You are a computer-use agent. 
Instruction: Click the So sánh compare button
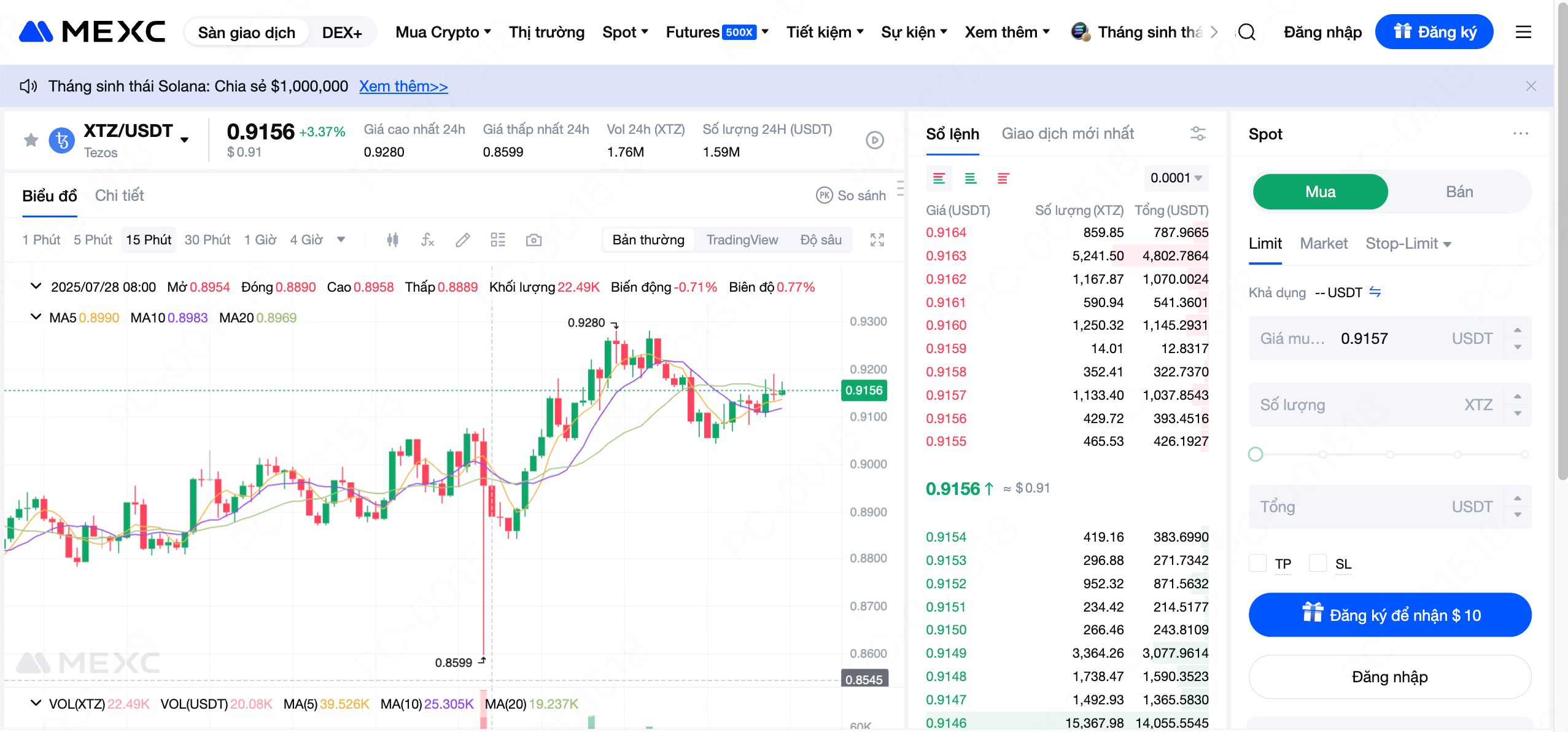click(x=851, y=195)
